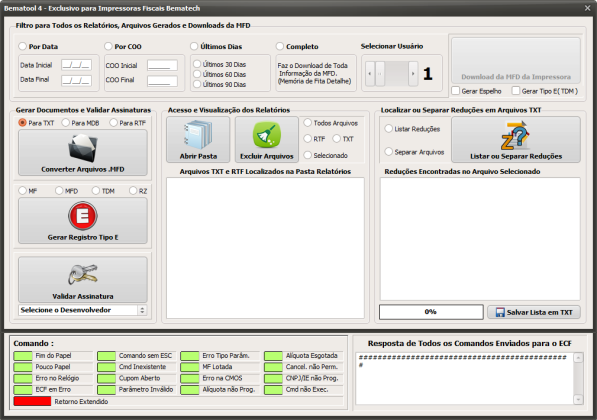Click the 0% progress bar
597x420 pixels.
(x=431, y=312)
